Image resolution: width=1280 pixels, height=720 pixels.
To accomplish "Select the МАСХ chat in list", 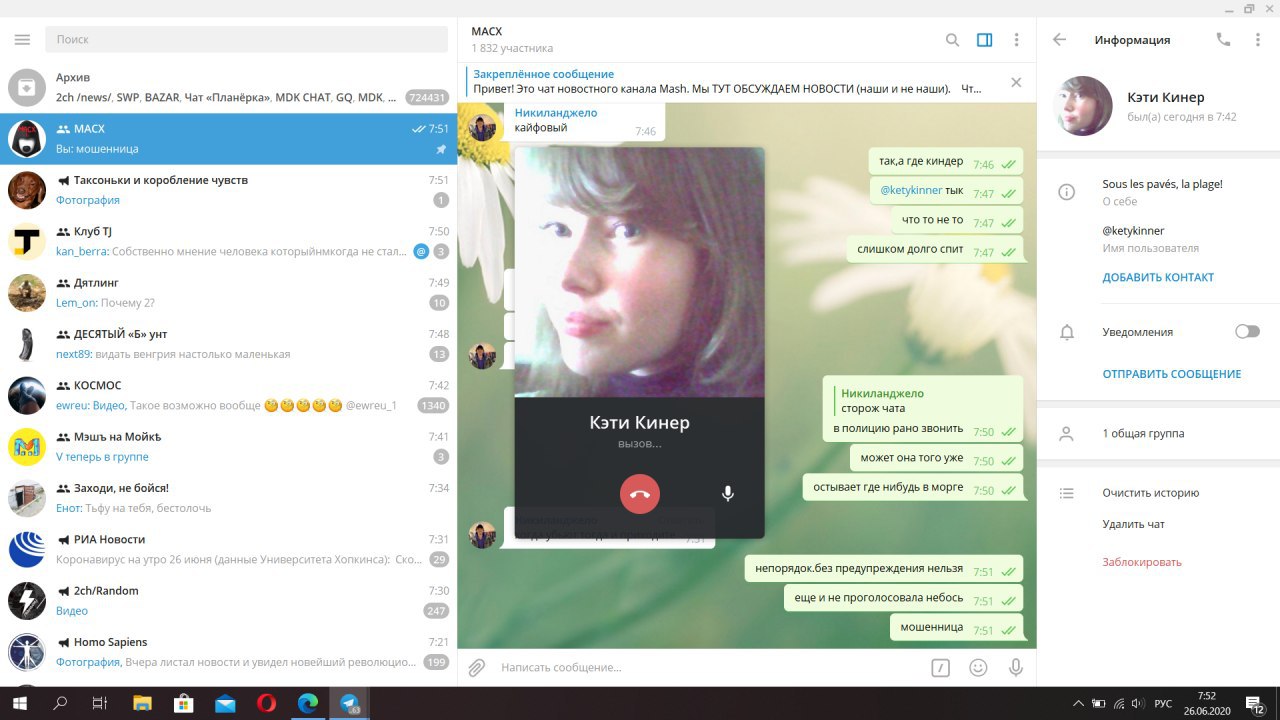I will [228, 139].
